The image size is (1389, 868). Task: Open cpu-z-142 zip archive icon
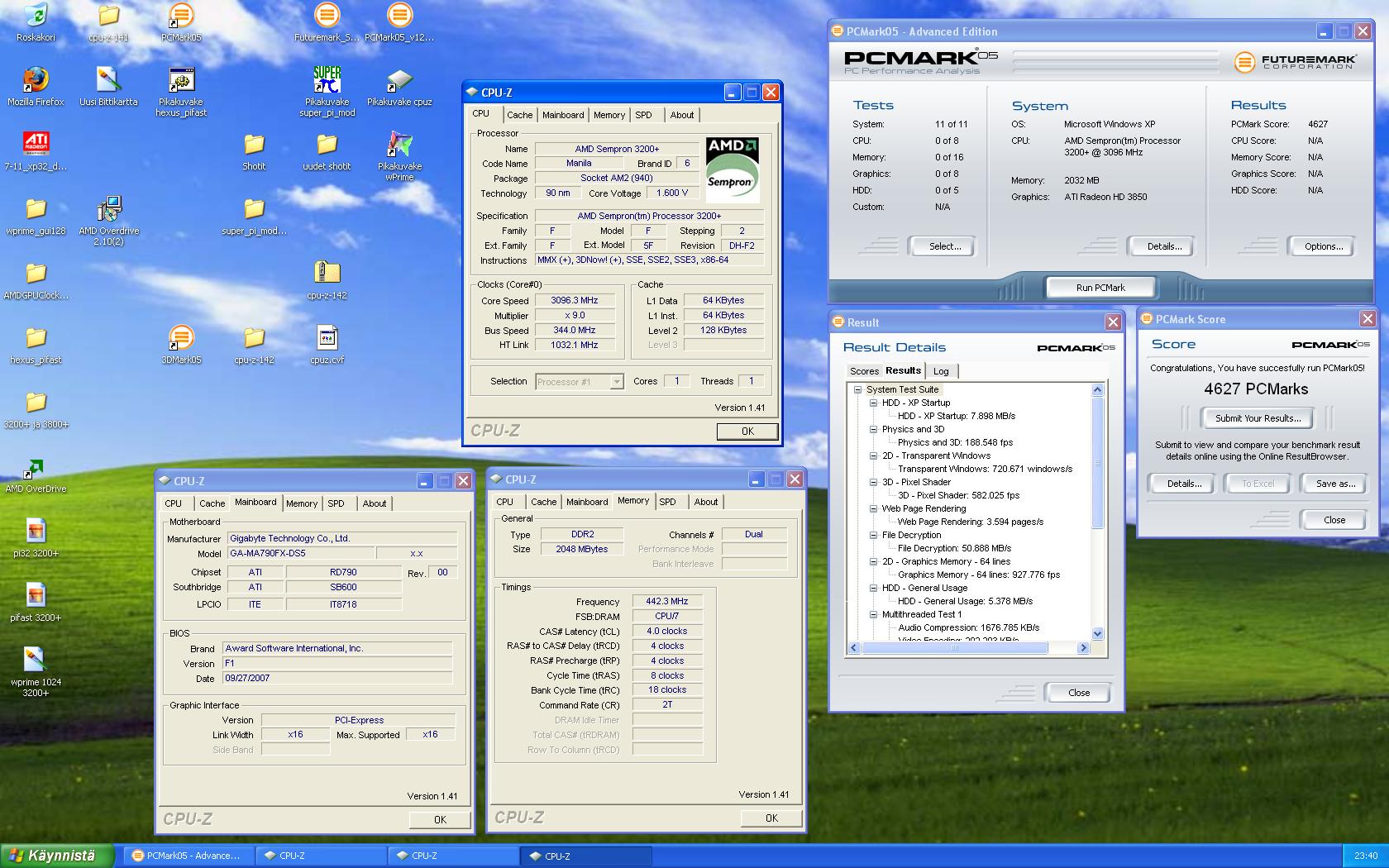click(x=327, y=274)
